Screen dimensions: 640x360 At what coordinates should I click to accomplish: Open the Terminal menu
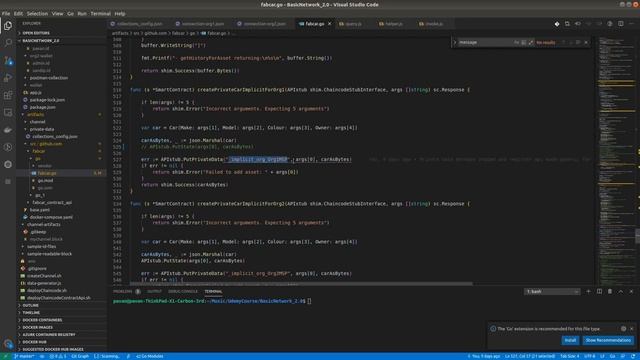coord(100,13)
